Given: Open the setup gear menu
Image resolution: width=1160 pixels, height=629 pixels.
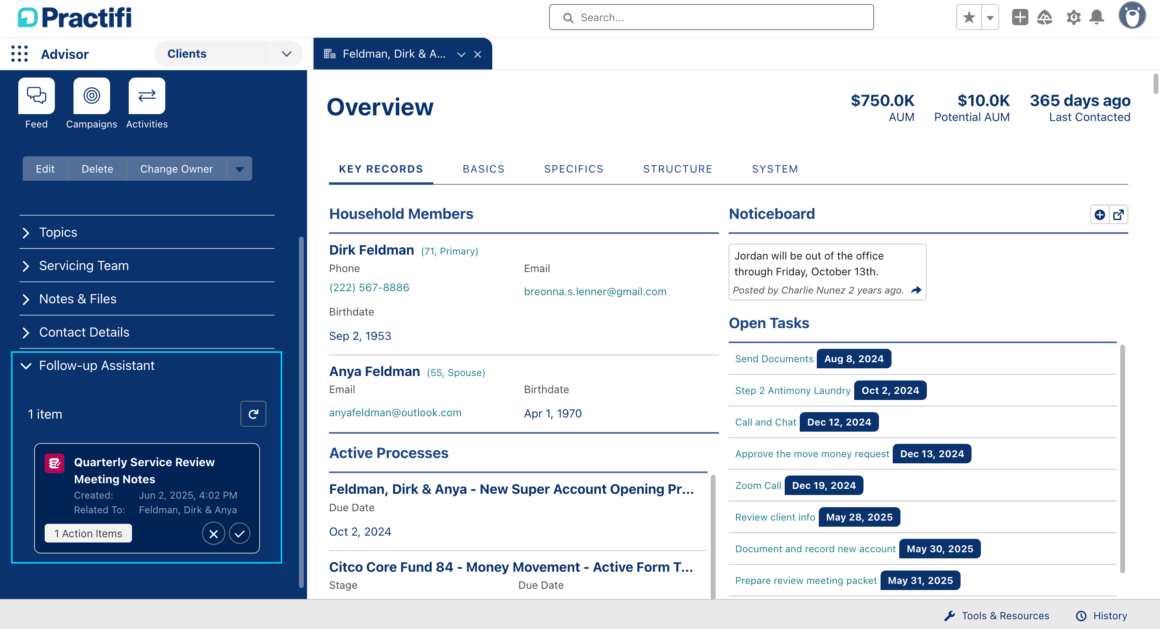Looking at the screenshot, I should (x=1073, y=17).
